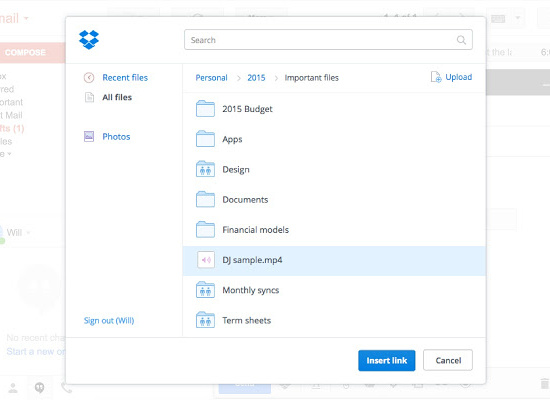Click the Search input field
Viewport: 550px width, 400px height.
(x=328, y=40)
